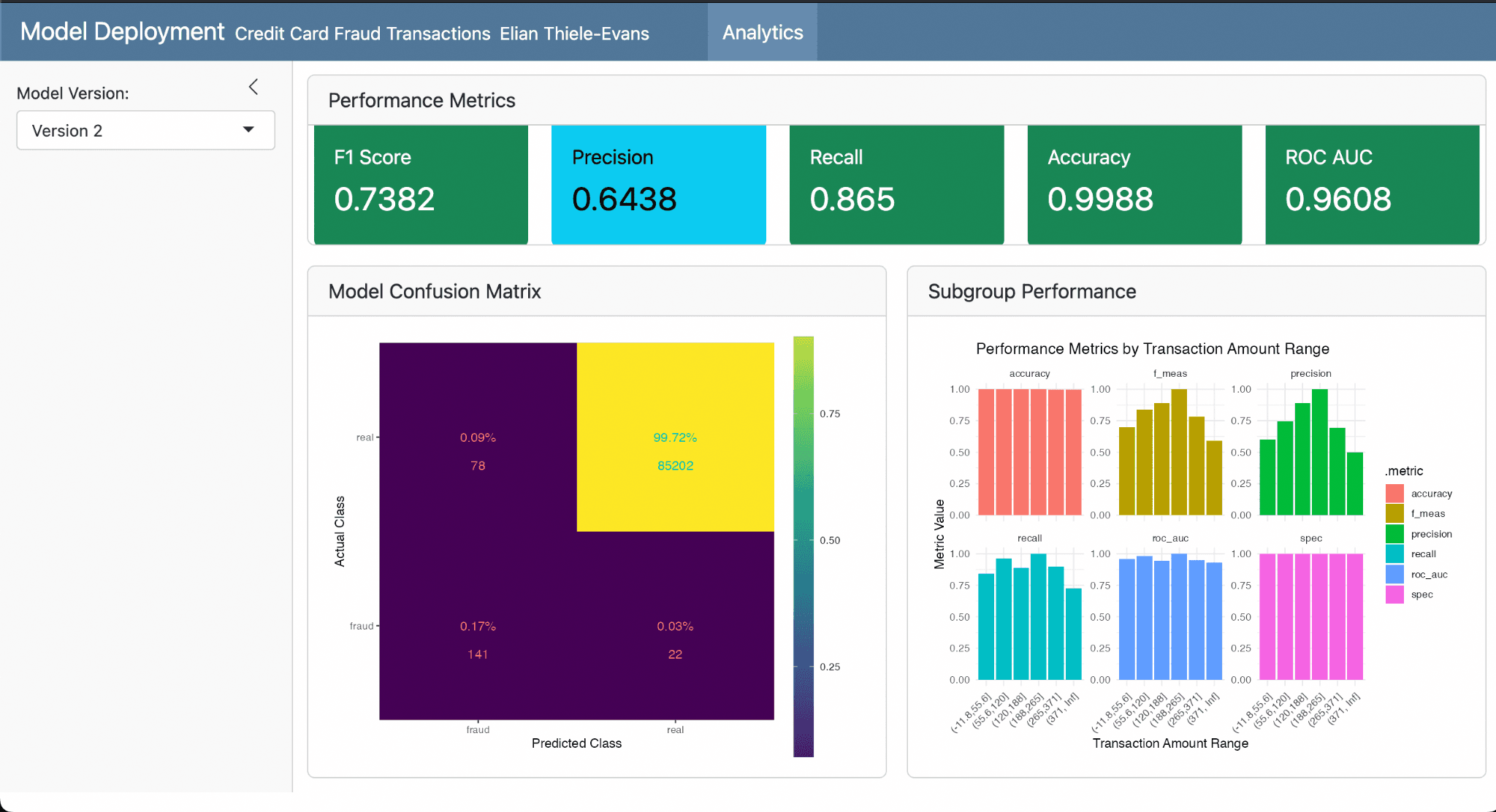Click the 0.03% fraud-predicted-real cell
The height and width of the screenshot is (812, 1496).
click(x=675, y=626)
